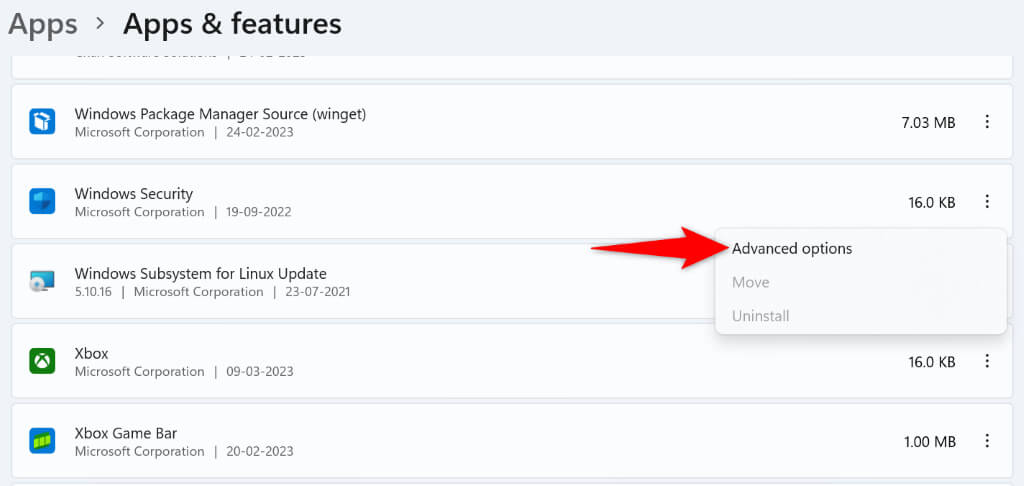This screenshot has width=1024, height=486.
Task: Click the Move option in the context menu
Action: point(750,282)
